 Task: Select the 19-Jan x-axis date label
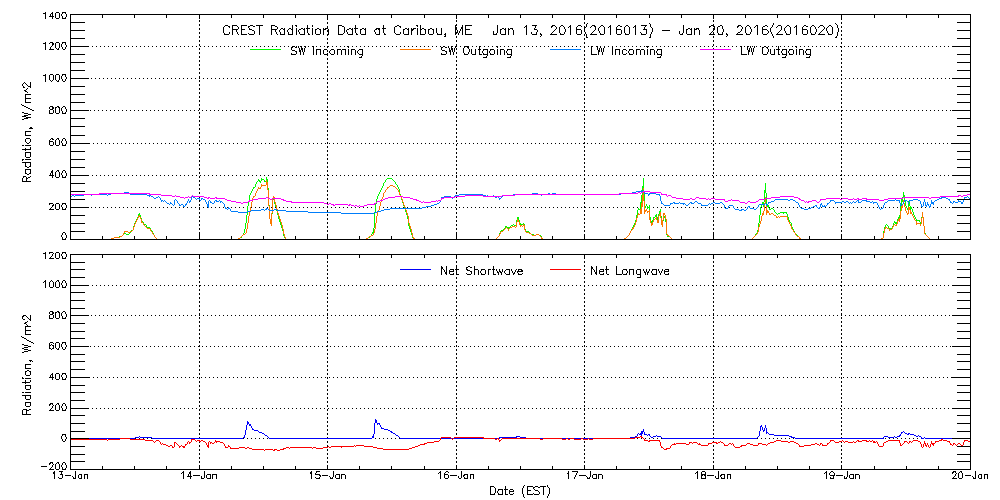click(841, 475)
